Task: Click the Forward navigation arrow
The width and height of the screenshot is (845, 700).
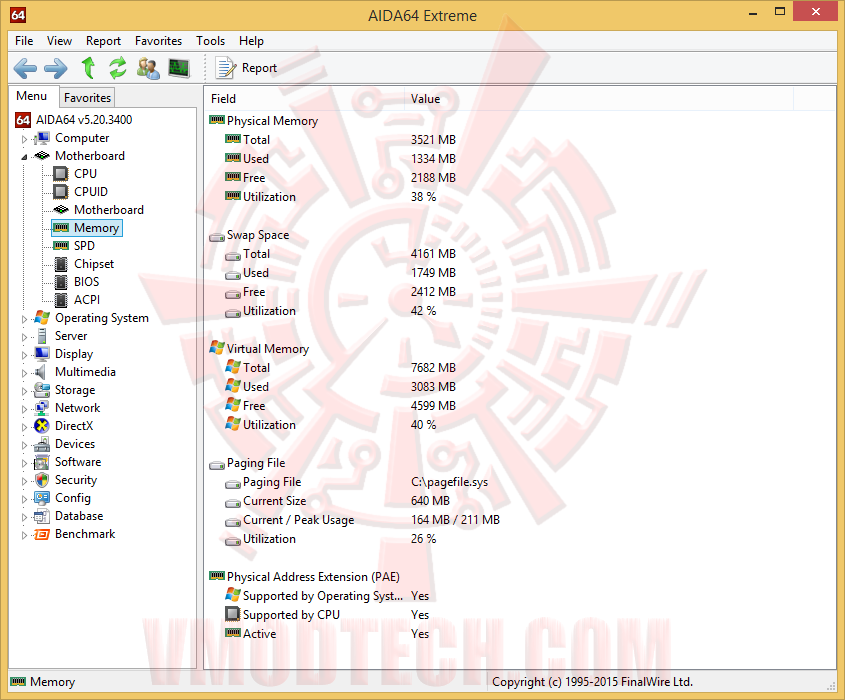Action: (56, 68)
